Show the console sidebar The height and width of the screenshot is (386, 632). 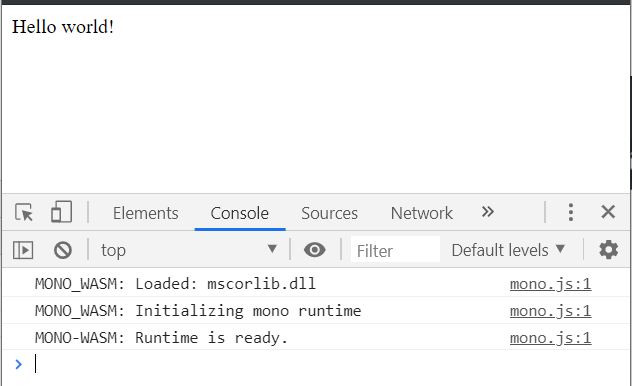[23, 250]
